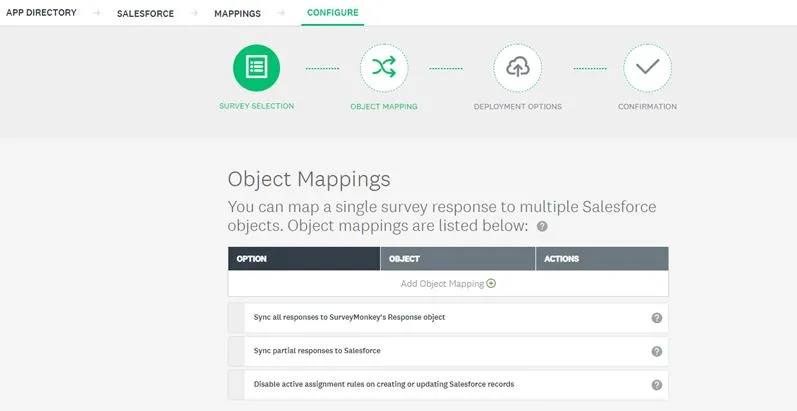This screenshot has width=797, height=411.
Task: Click the OBJECT column header
Action: (x=457, y=259)
